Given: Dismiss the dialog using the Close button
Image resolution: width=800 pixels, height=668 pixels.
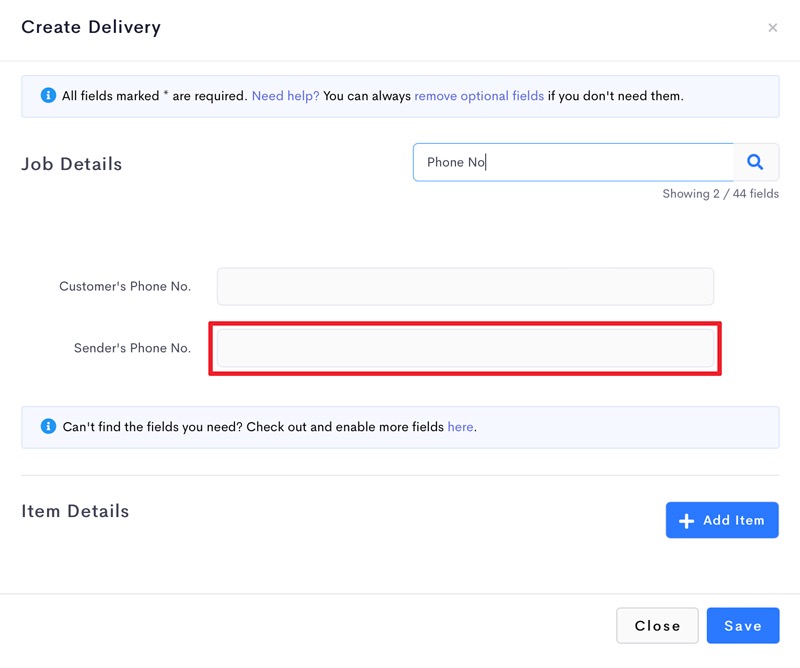Looking at the screenshot, I should pyautogui.click(x=657, y=626).
